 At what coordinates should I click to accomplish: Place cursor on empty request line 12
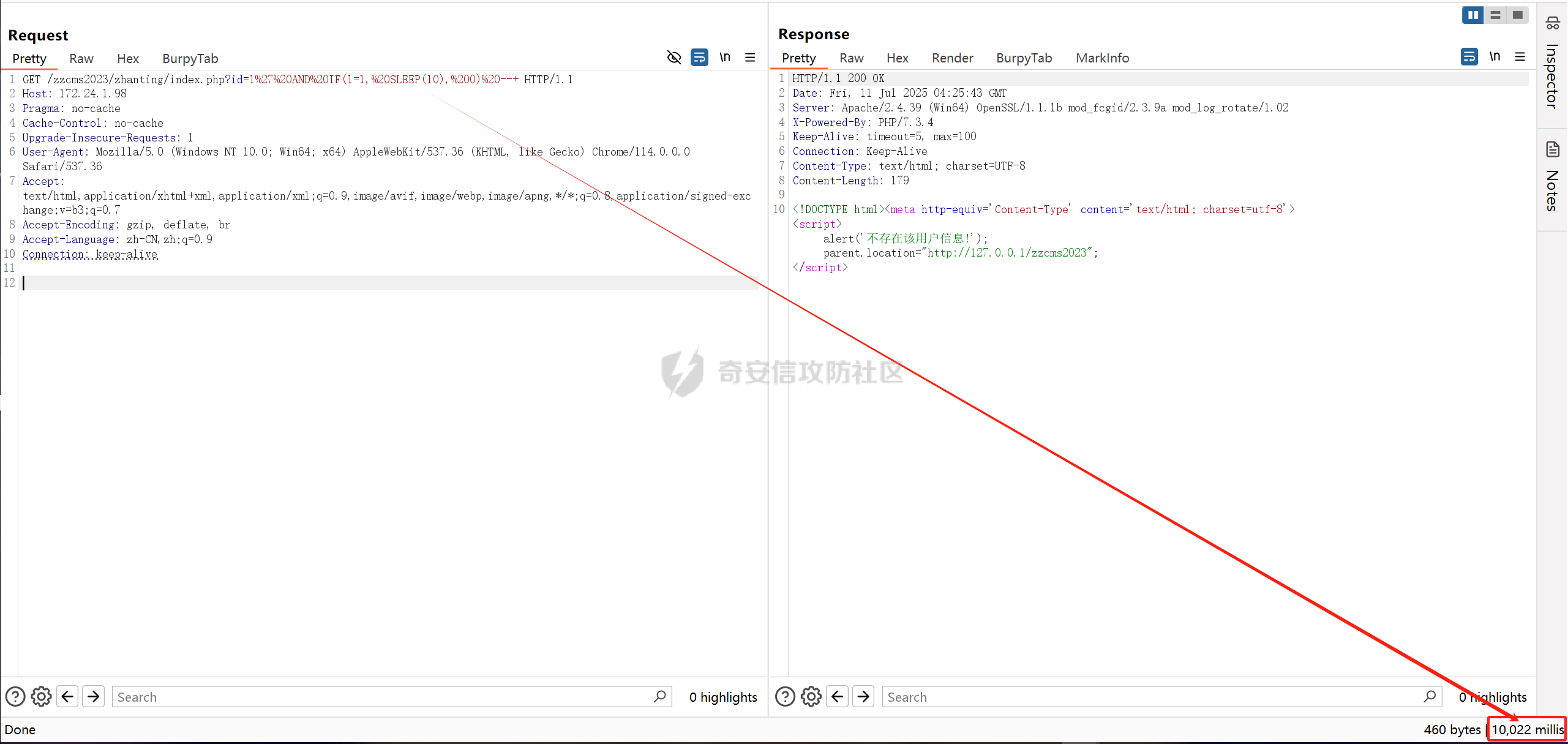[x=389, y=283]
